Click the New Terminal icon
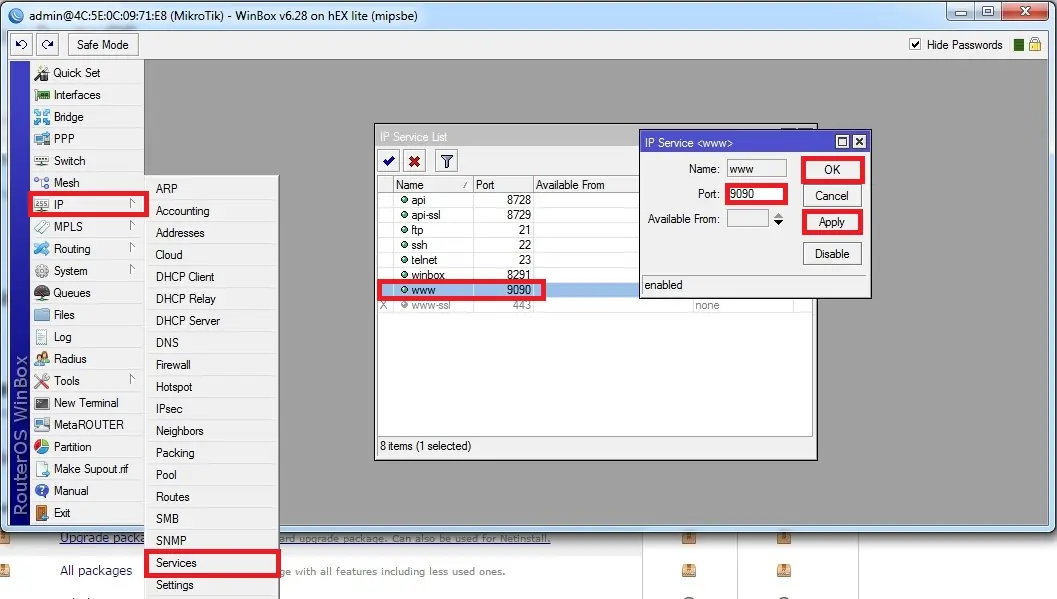The width and height of the screenshot is (1057, 599). 42,403
